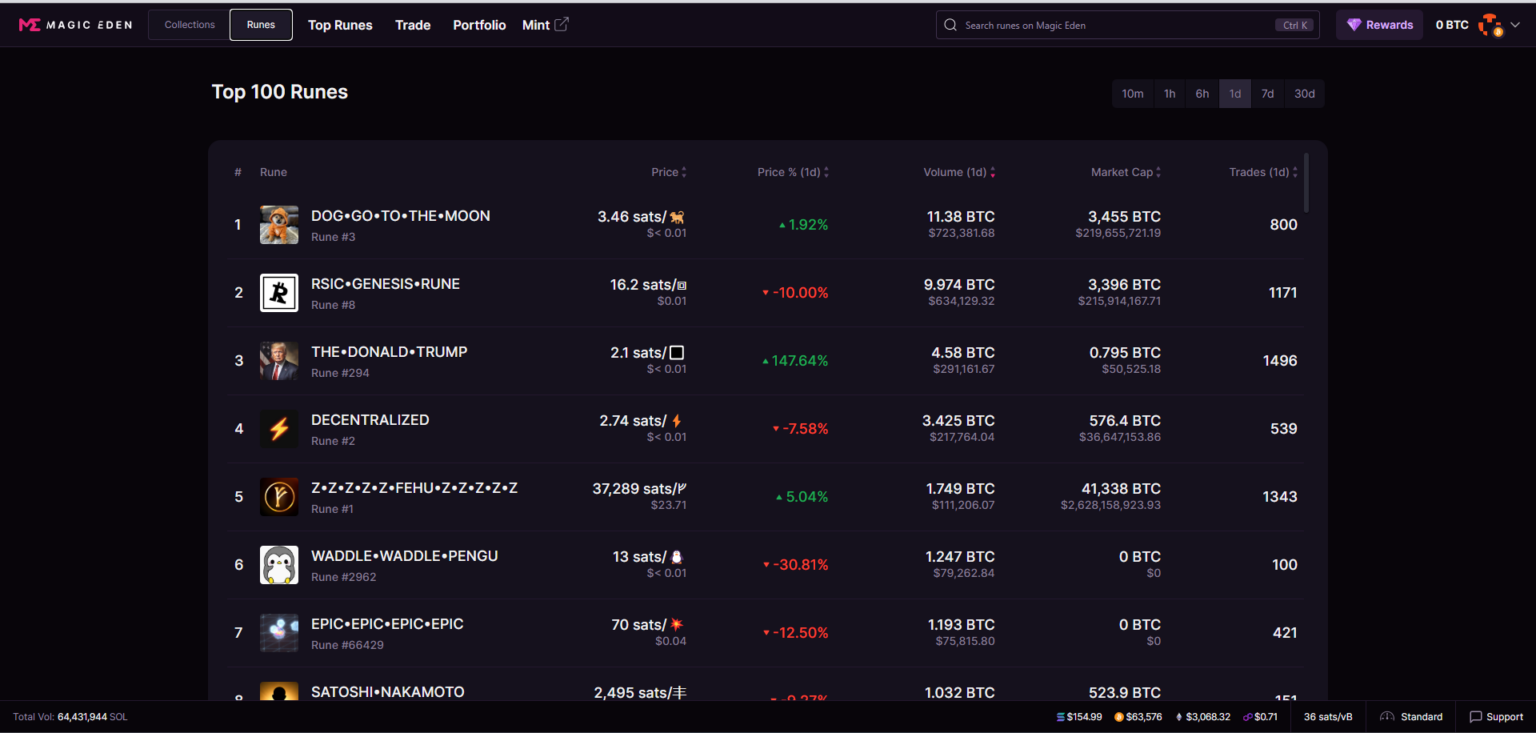The image size is (1536, 733).
Task: Switch to the Portfolio section
Action: click(479, 24)
